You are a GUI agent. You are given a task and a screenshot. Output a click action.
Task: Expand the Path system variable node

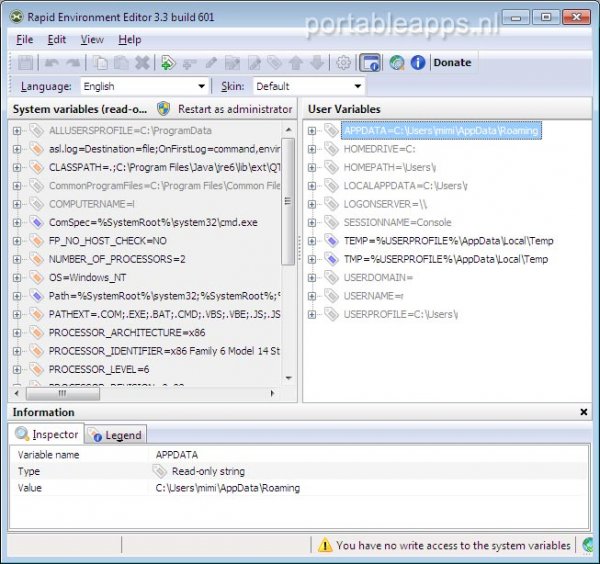[17, 296]
